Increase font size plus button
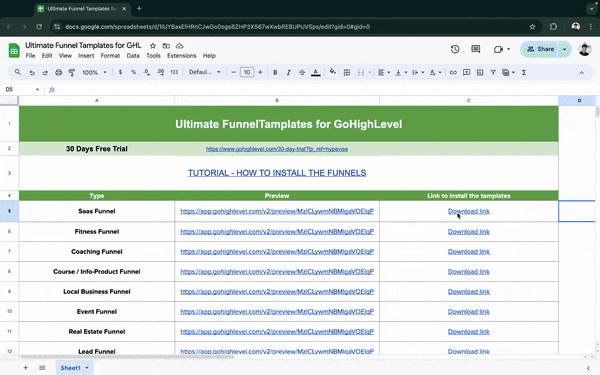 click(260, 72)
